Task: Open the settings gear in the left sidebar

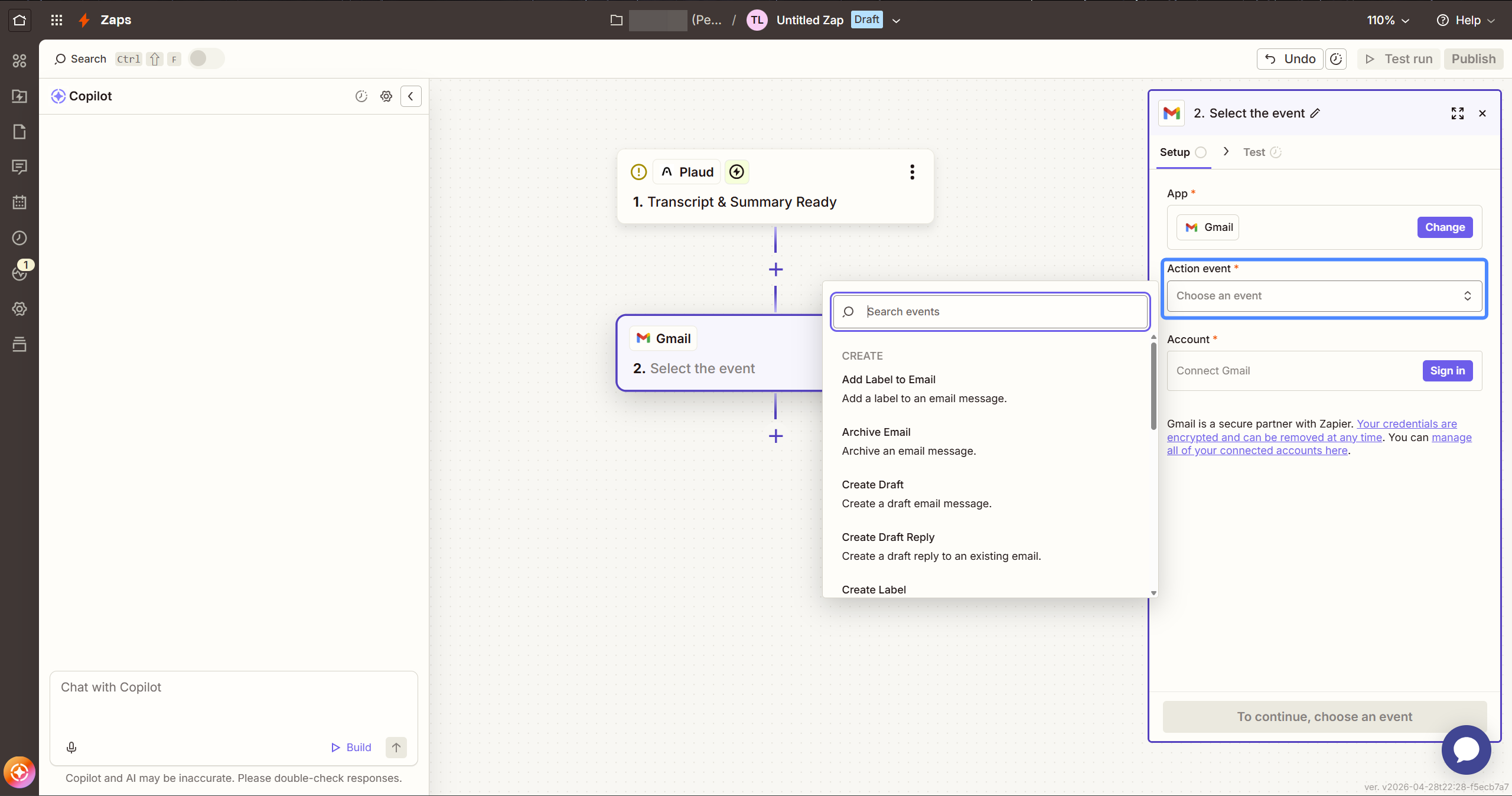Action: [x=19, y=309]
